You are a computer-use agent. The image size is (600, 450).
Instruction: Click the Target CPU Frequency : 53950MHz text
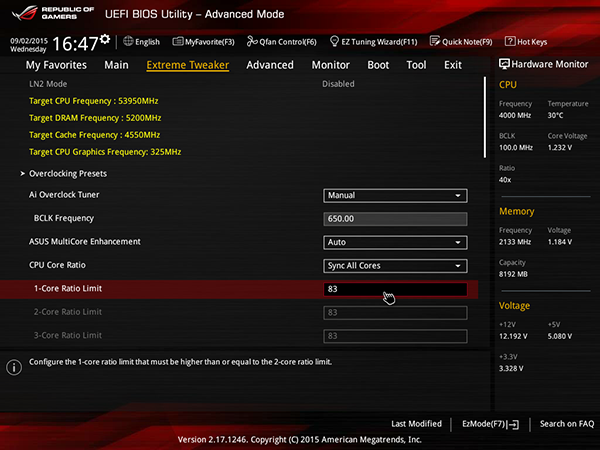pos(94,101)
